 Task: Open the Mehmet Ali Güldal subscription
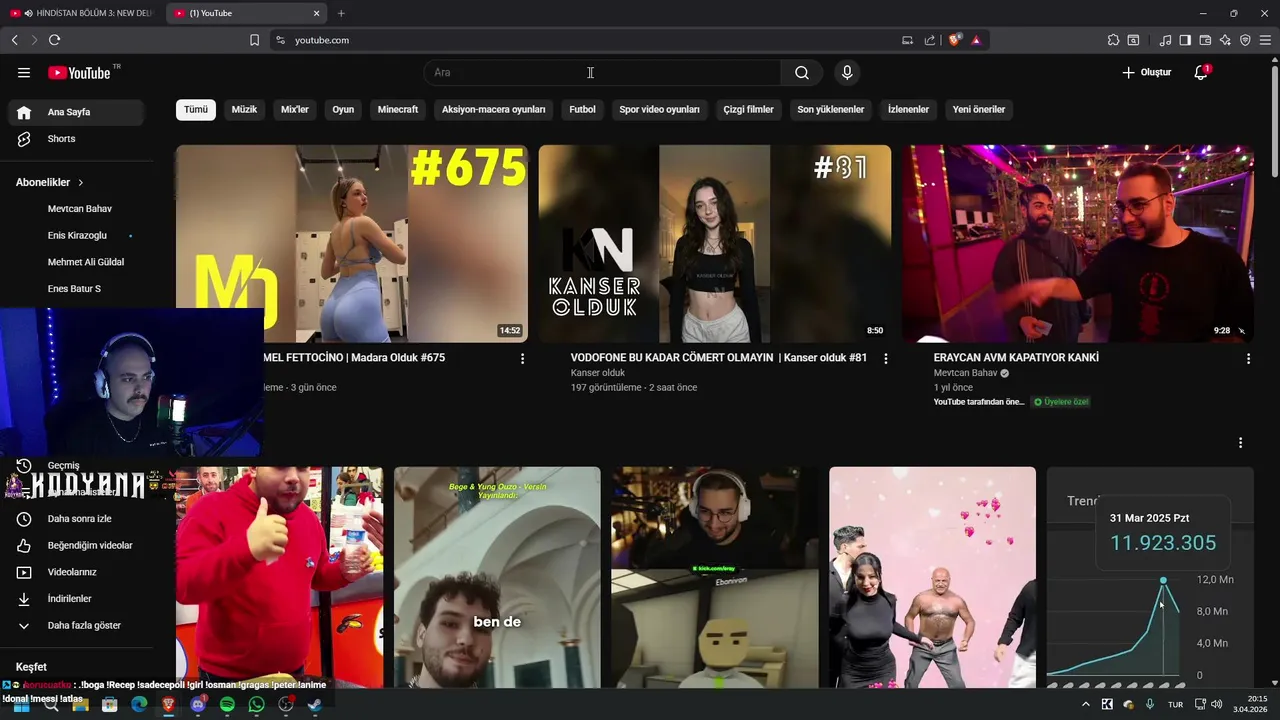pyautogui.click(x=86, y=262)
